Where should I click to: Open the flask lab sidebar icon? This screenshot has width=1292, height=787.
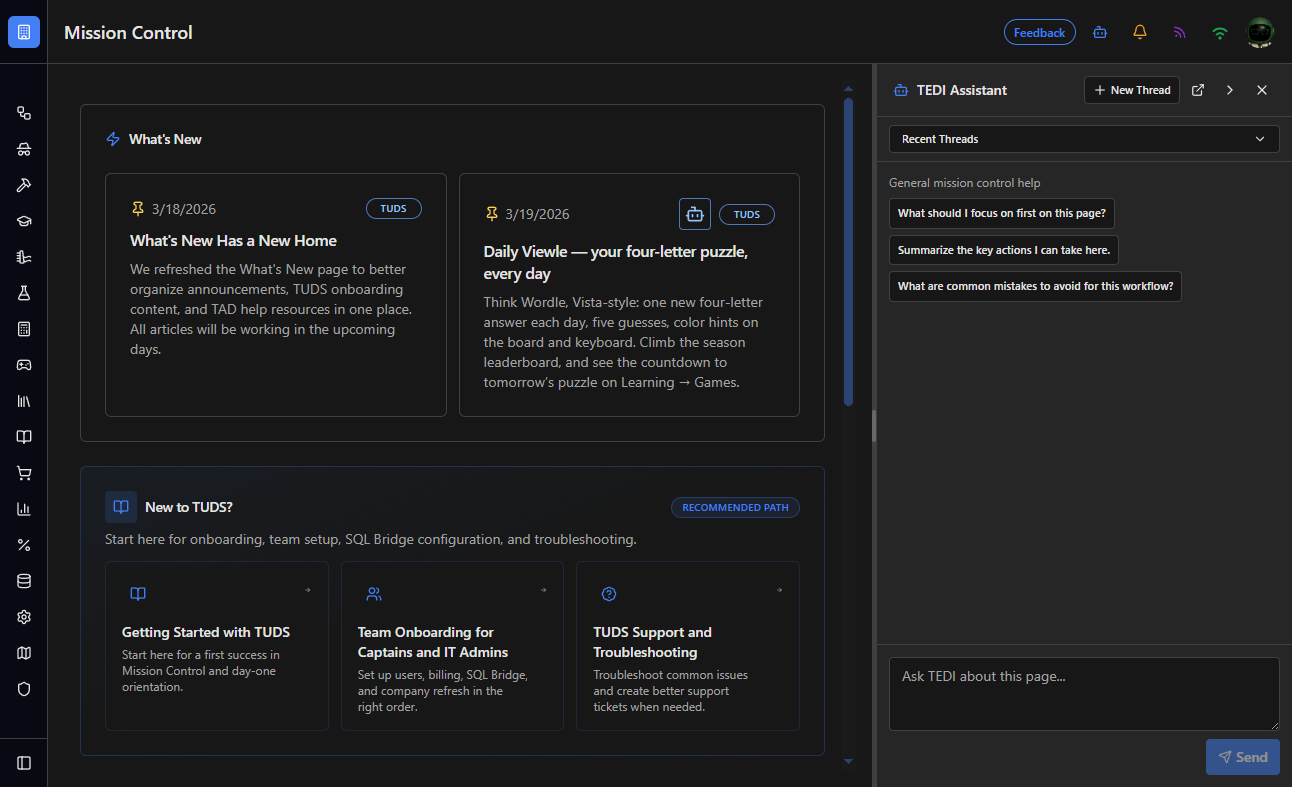24,293
